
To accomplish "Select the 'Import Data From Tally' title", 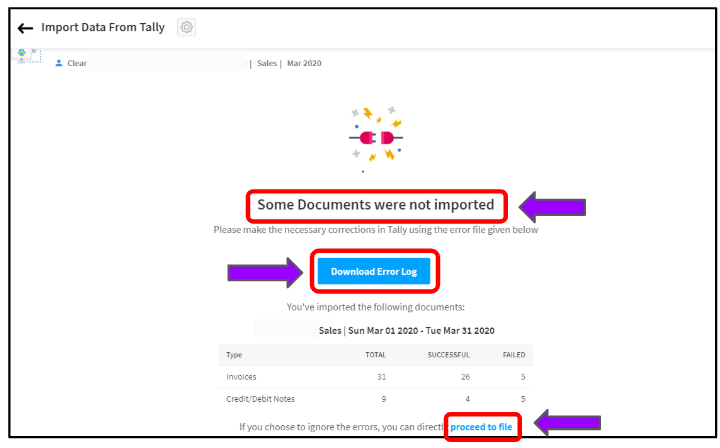I will [x=103, y=28].
